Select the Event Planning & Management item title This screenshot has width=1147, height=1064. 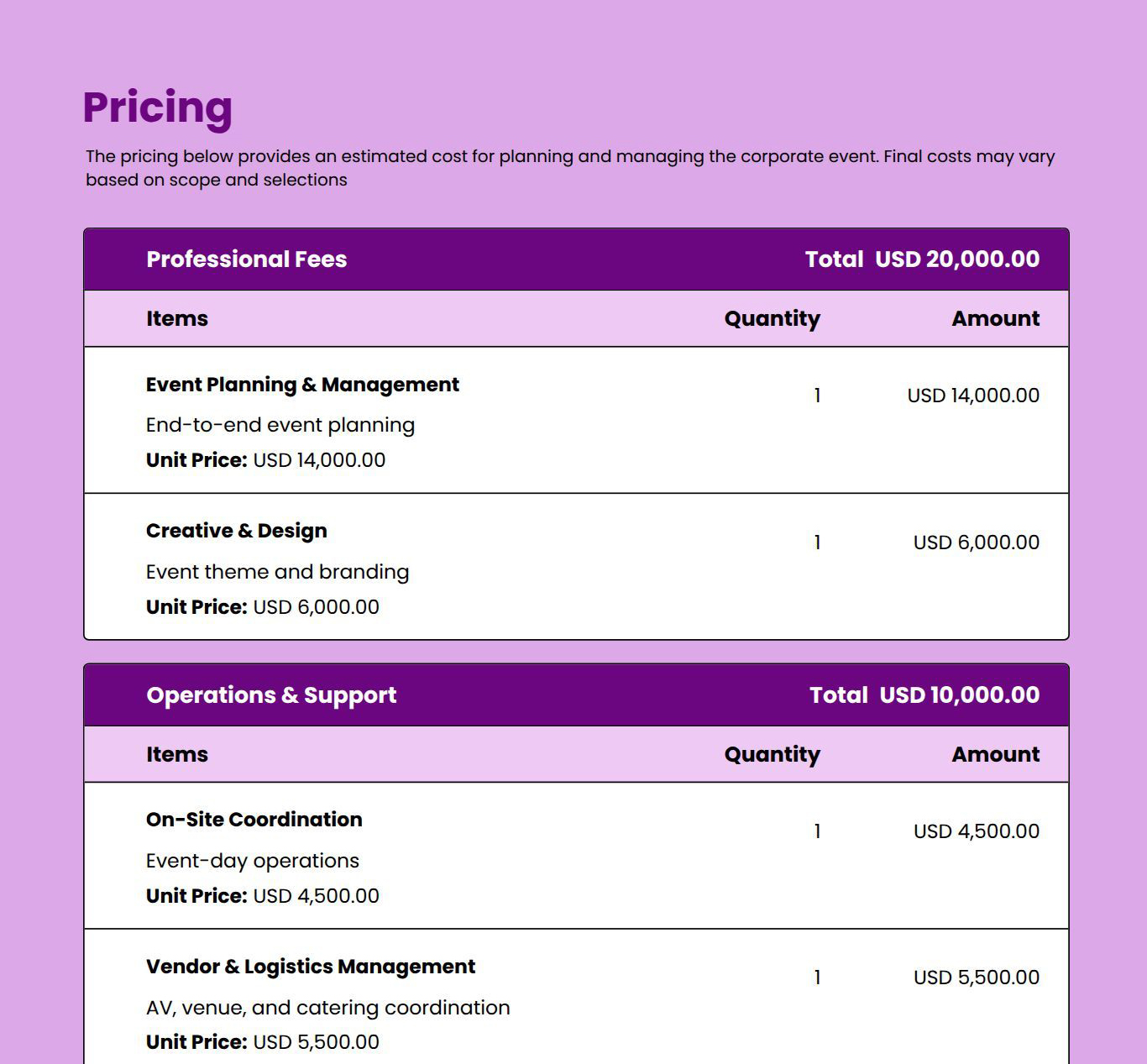[302, 385]
